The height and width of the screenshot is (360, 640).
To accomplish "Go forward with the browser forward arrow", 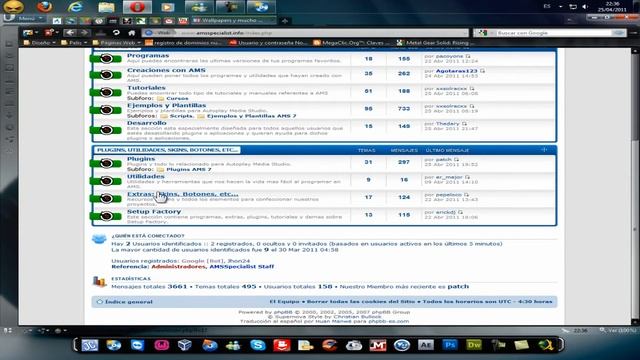I will pos(84,33).
